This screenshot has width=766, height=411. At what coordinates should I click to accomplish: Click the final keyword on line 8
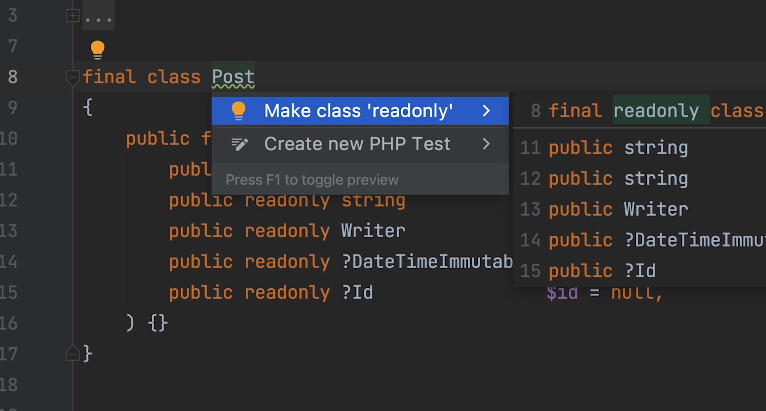tap(109, 77)
